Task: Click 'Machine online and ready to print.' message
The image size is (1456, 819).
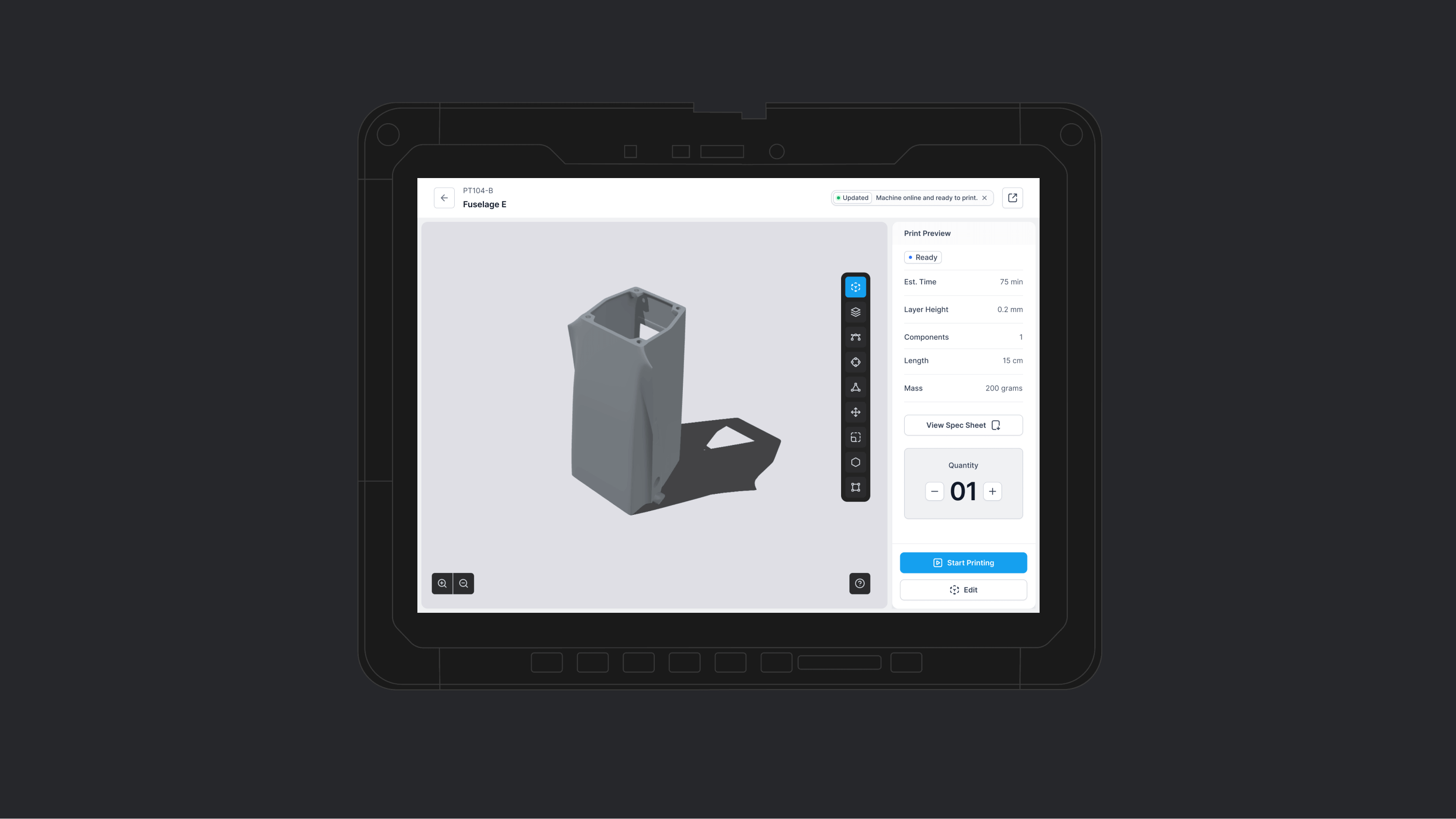Action: (927, 198)
